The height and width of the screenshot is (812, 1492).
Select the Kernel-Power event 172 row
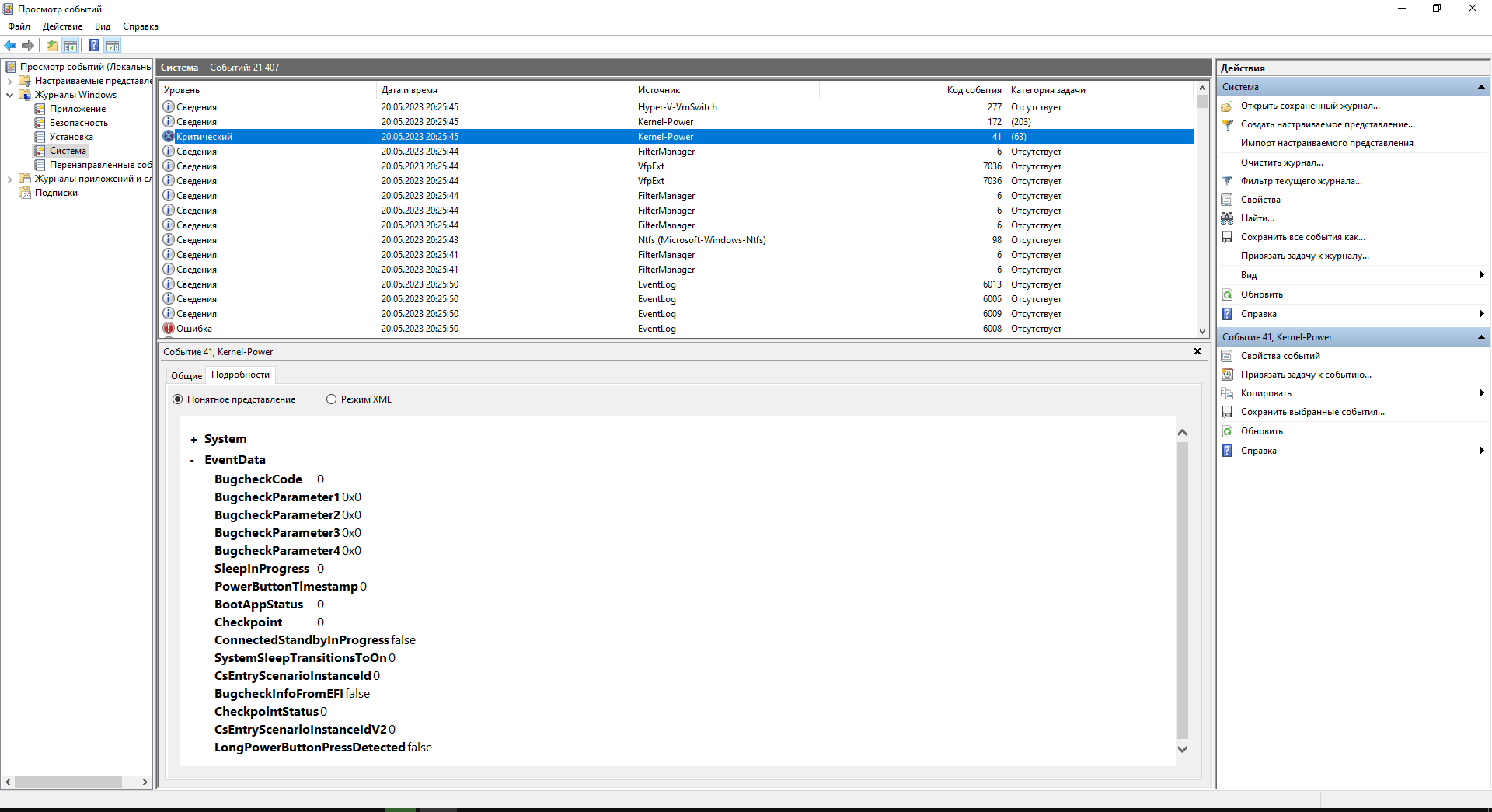point(676,122)
